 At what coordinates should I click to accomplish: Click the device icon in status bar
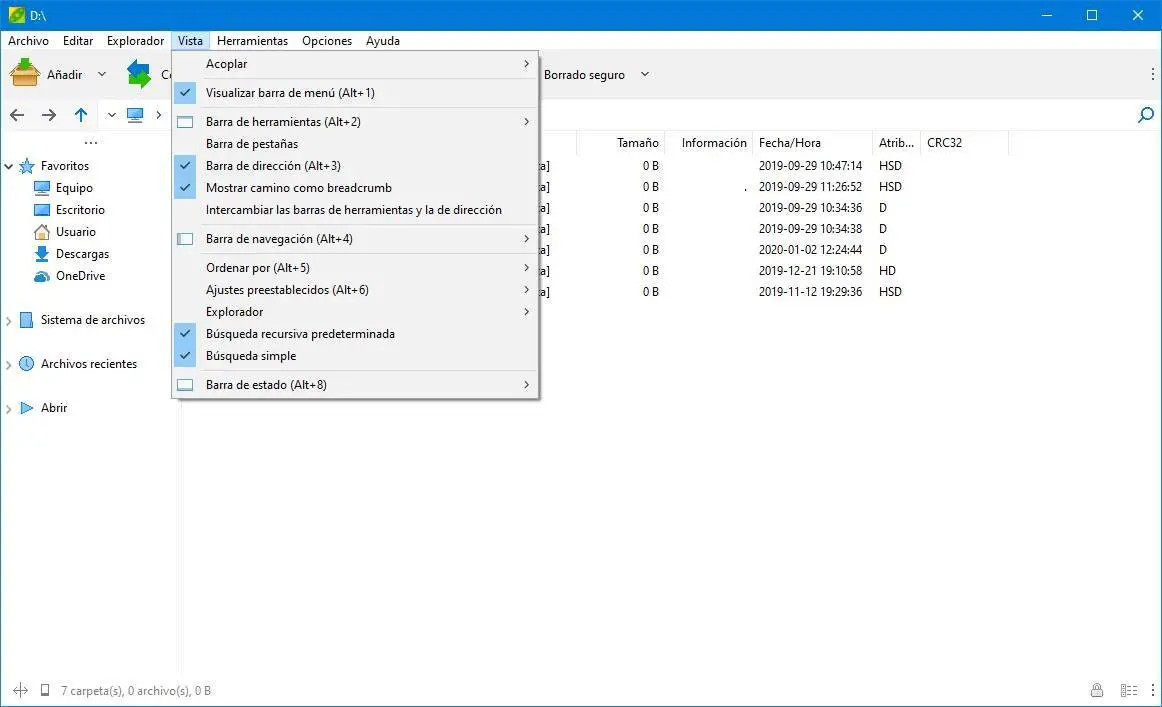[44, 690]
